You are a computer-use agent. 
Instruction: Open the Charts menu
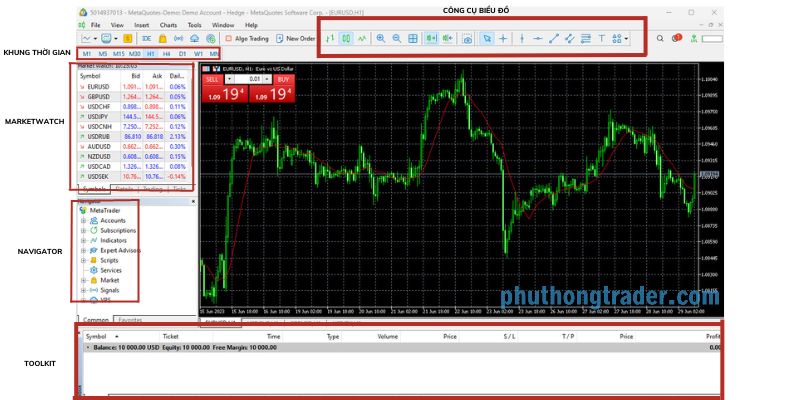click(x=168, y=25)
